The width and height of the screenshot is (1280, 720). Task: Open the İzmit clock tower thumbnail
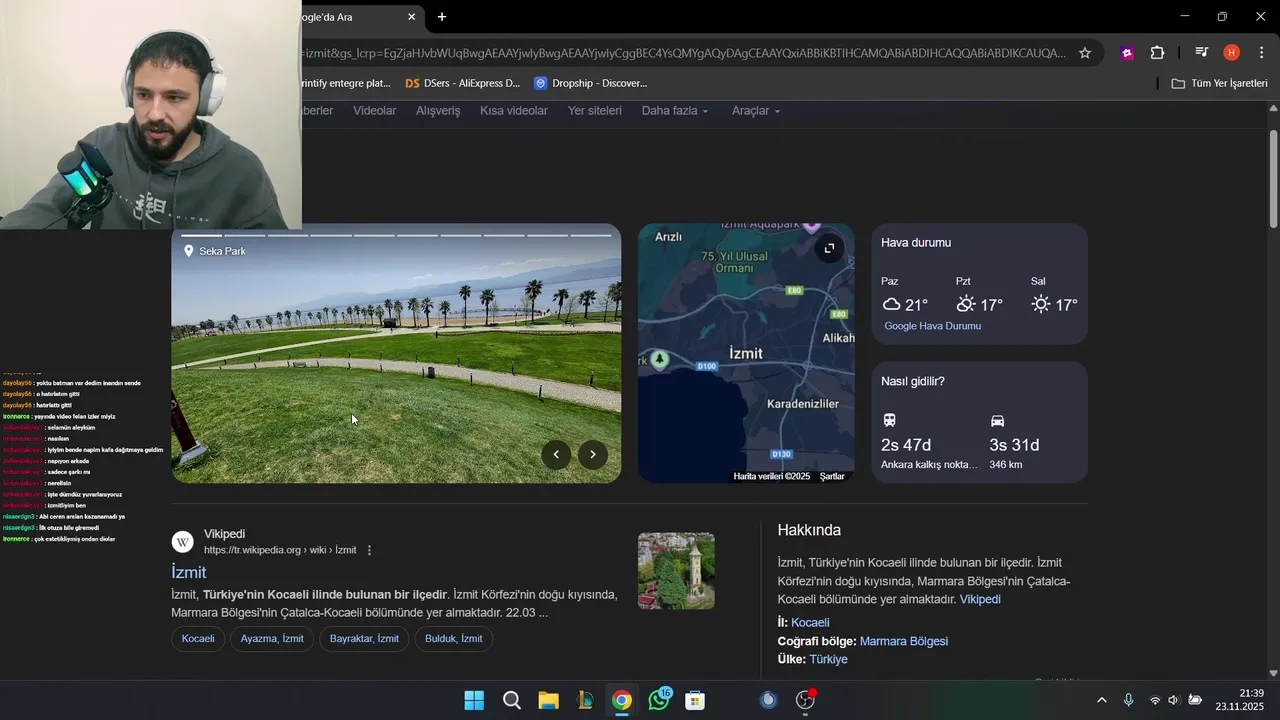(676, 571)
